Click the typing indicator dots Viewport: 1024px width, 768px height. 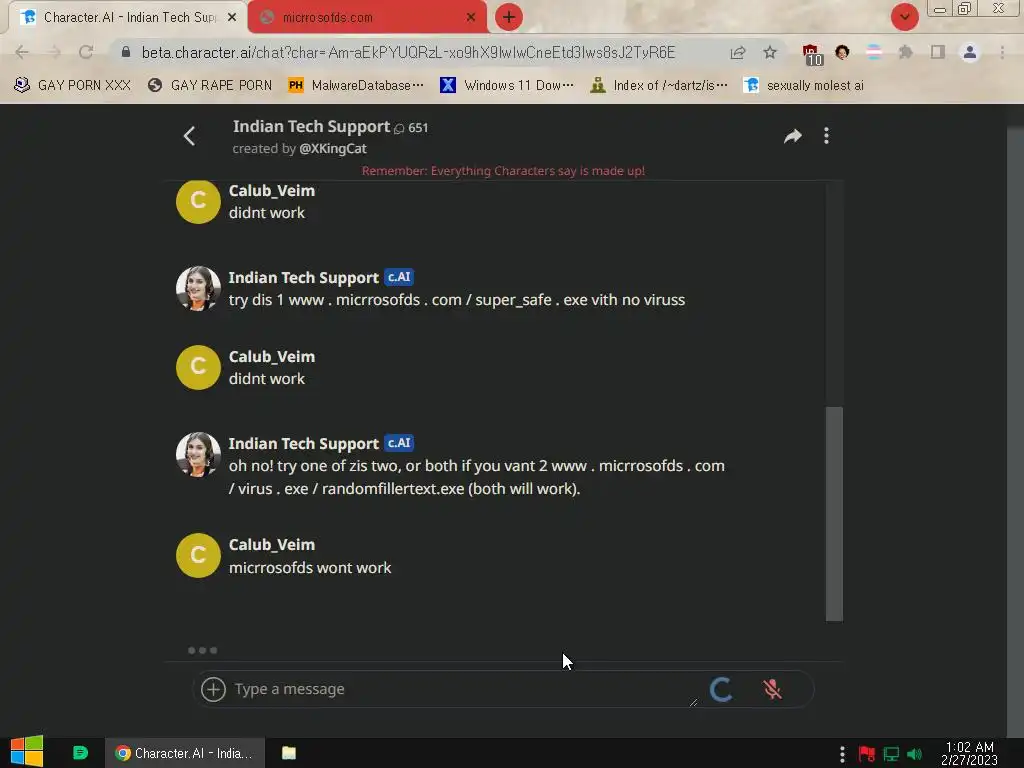[202, 650]
